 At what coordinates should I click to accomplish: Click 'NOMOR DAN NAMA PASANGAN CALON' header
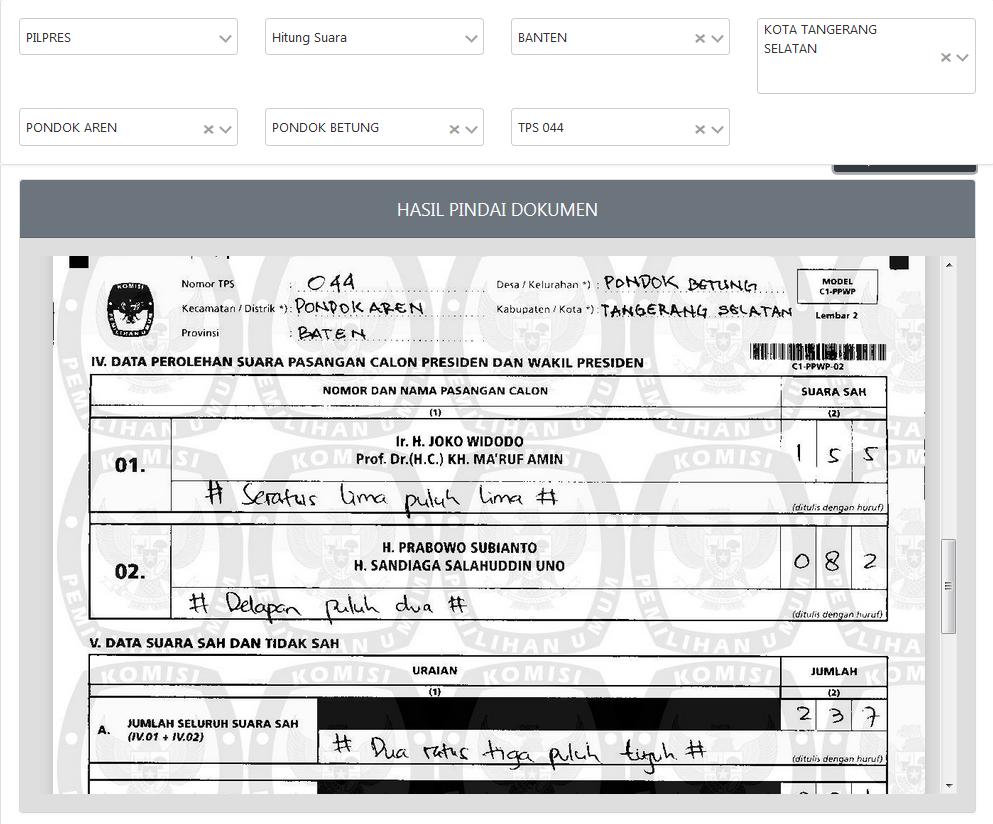(435, 391)
